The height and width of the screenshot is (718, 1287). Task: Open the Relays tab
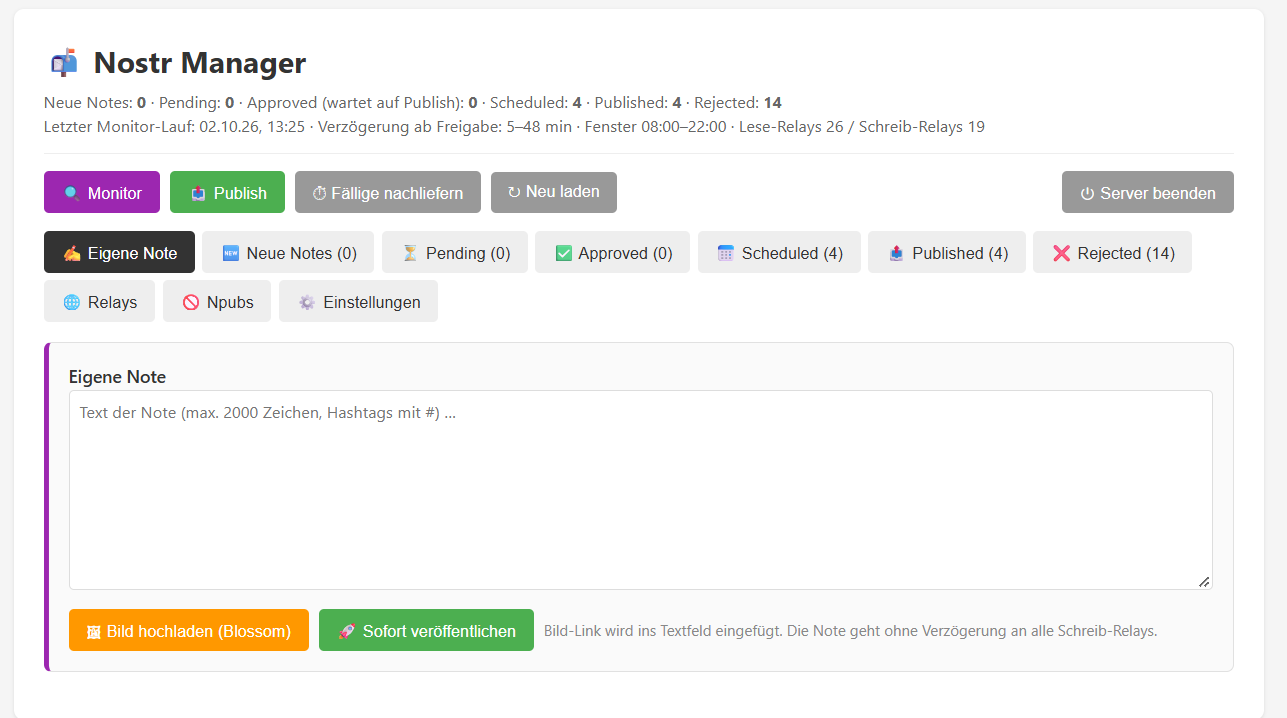point(100,301)
